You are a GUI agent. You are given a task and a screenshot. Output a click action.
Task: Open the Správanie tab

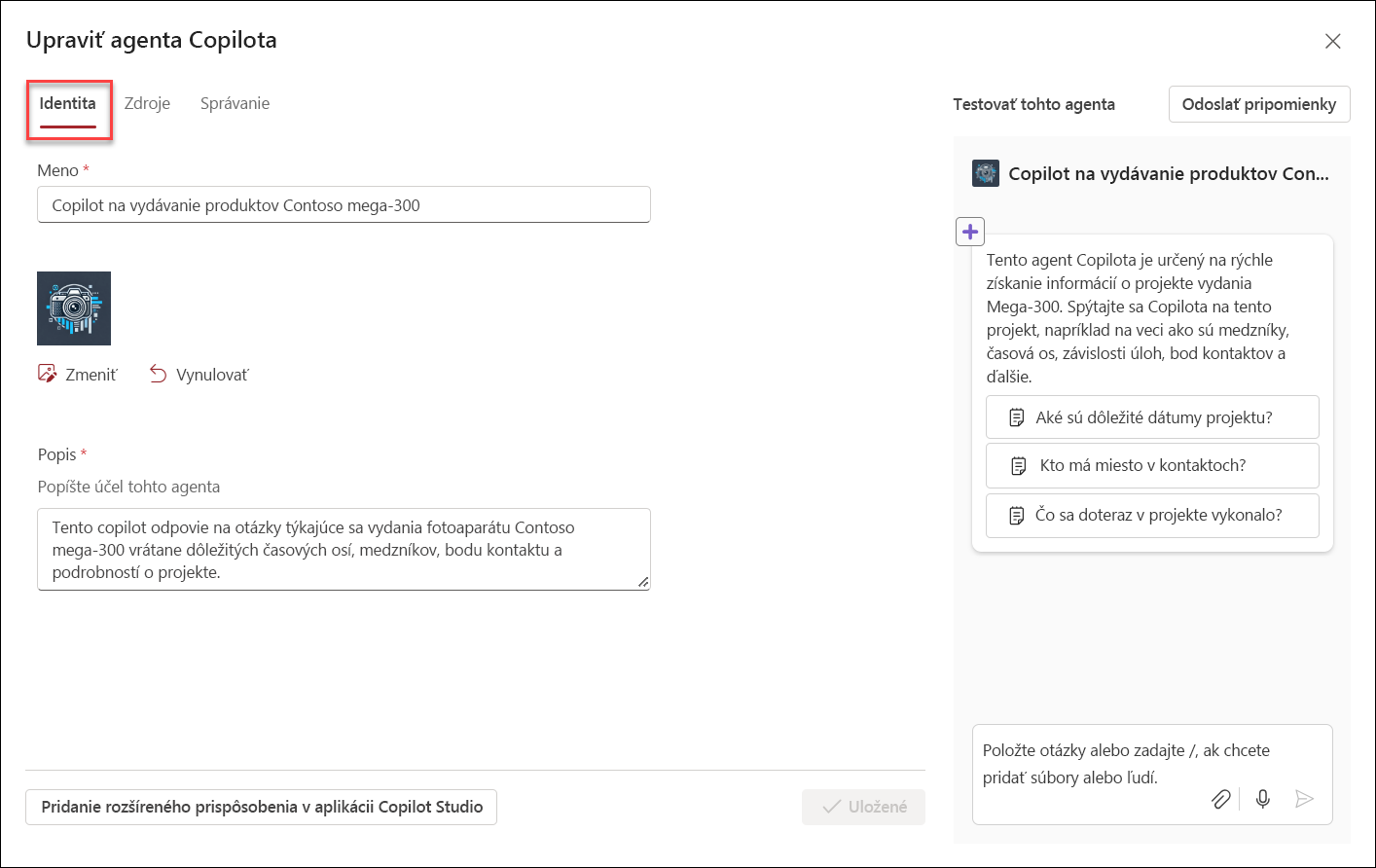tap(235, 104)
